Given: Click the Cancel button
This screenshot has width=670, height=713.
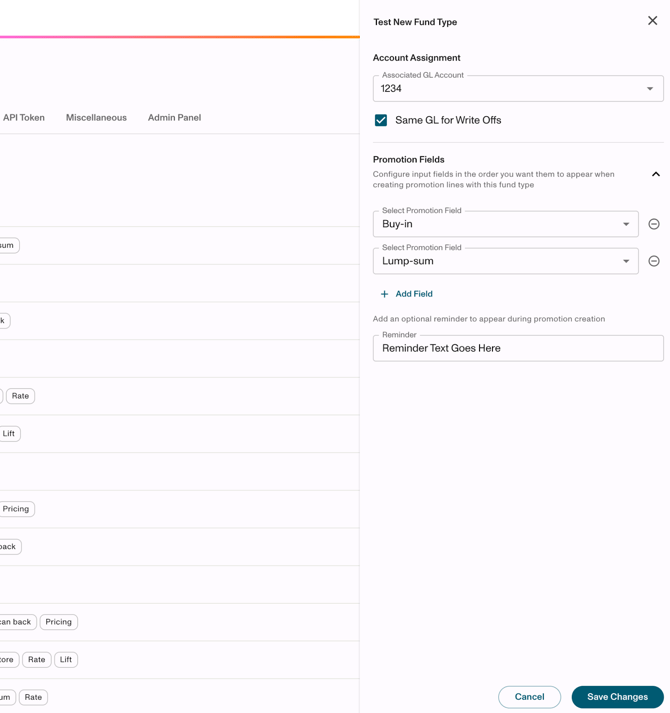Looking at the screenshot, I should (529, 697).
